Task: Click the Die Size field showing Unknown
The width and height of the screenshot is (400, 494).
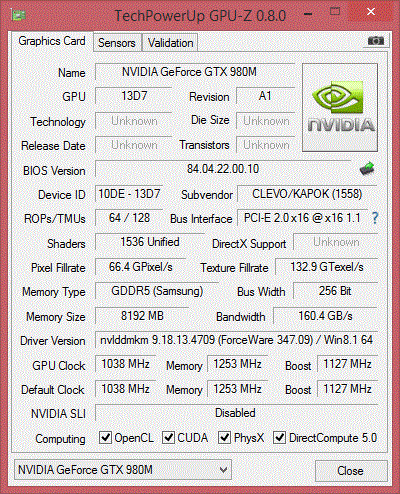Action: pyautogui.click(x=266, y=121)
